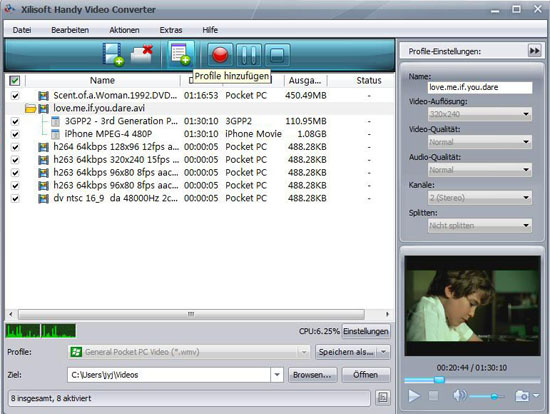This screenshot has width=550, height=414.
Task: Mute audio via the speaker icon
Action: pyautogui.click(x=460, y=396)
